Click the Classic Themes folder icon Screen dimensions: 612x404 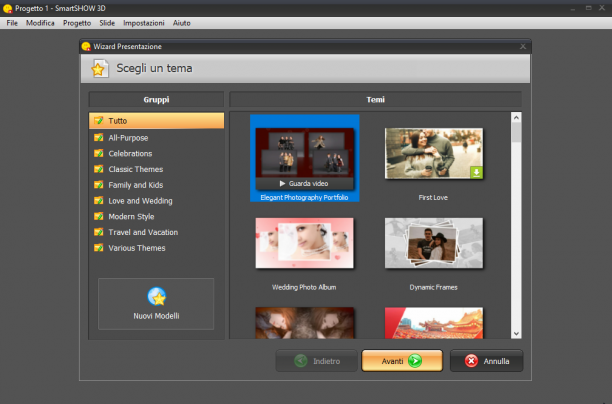click(x=99, y=169)
